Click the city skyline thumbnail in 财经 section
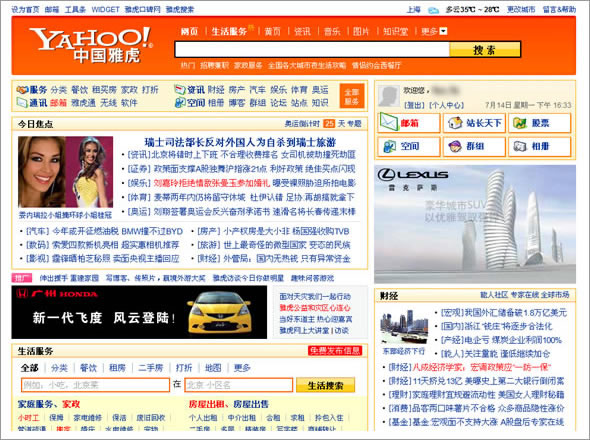This screenshot has height=440, width=590. [404, 326]
